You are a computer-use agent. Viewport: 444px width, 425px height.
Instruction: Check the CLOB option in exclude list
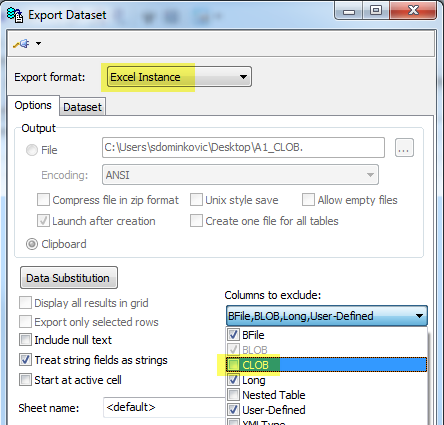click(x=233, y=365)
